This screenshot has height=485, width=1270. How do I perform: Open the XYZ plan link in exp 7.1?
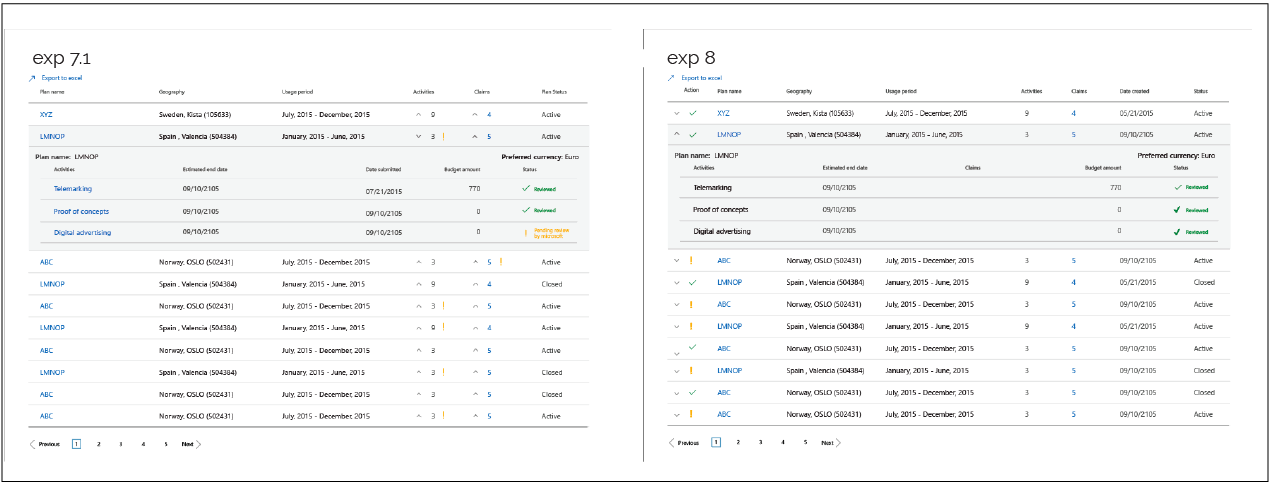click(x=46, y=115)
